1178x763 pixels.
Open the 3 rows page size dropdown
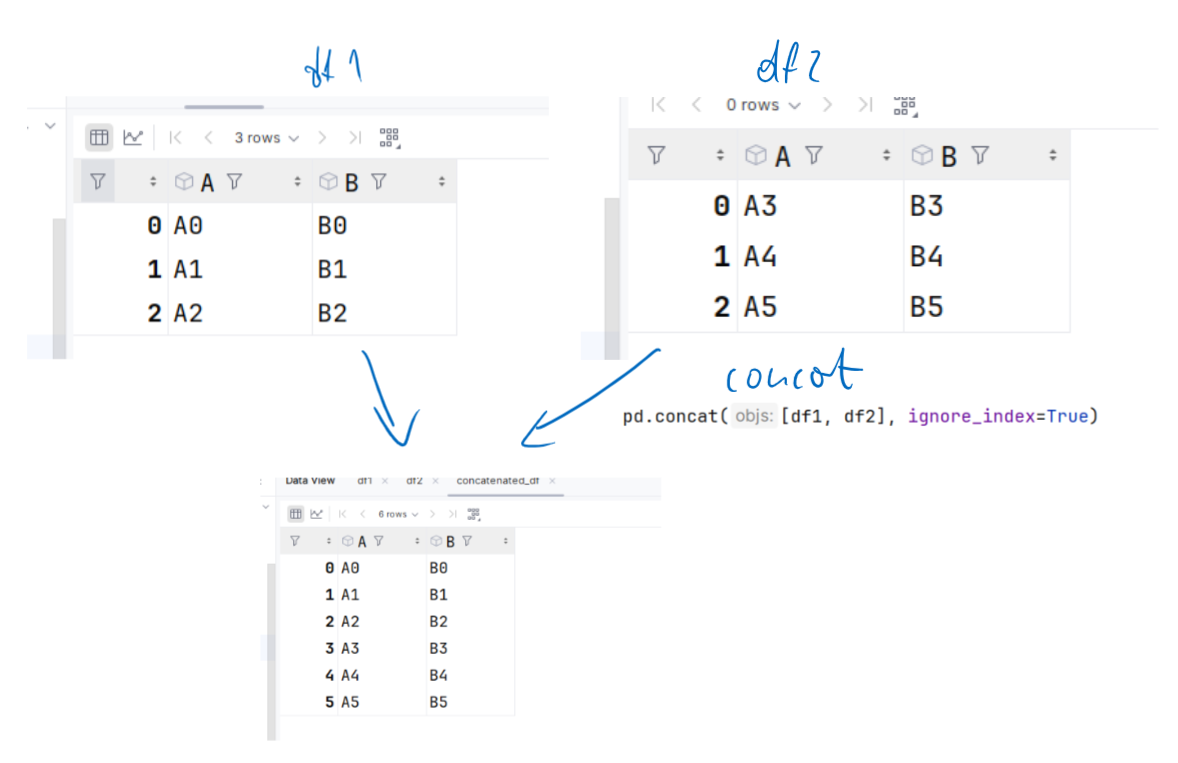(266, 138)
